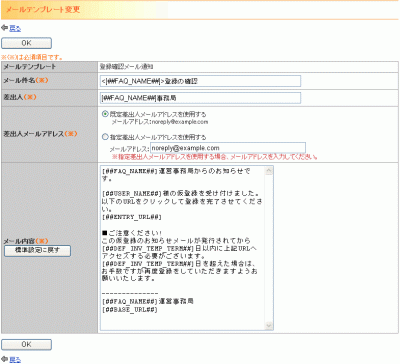The height and width of the screenshot is (364, 400).
Task: Click the required-items notice text
Action: 32,57
